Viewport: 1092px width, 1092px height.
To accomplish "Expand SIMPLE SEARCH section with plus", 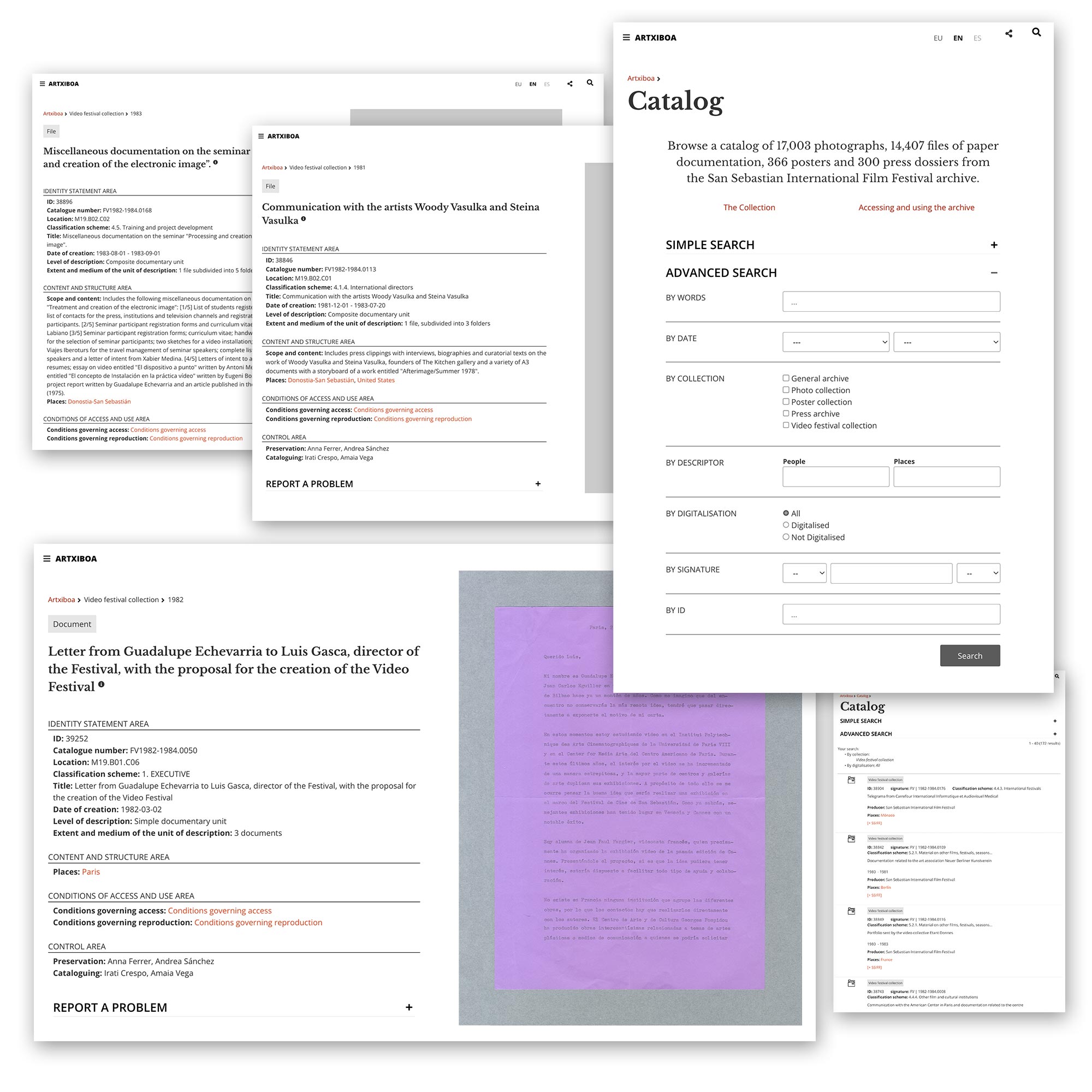I will coord(994,245).
